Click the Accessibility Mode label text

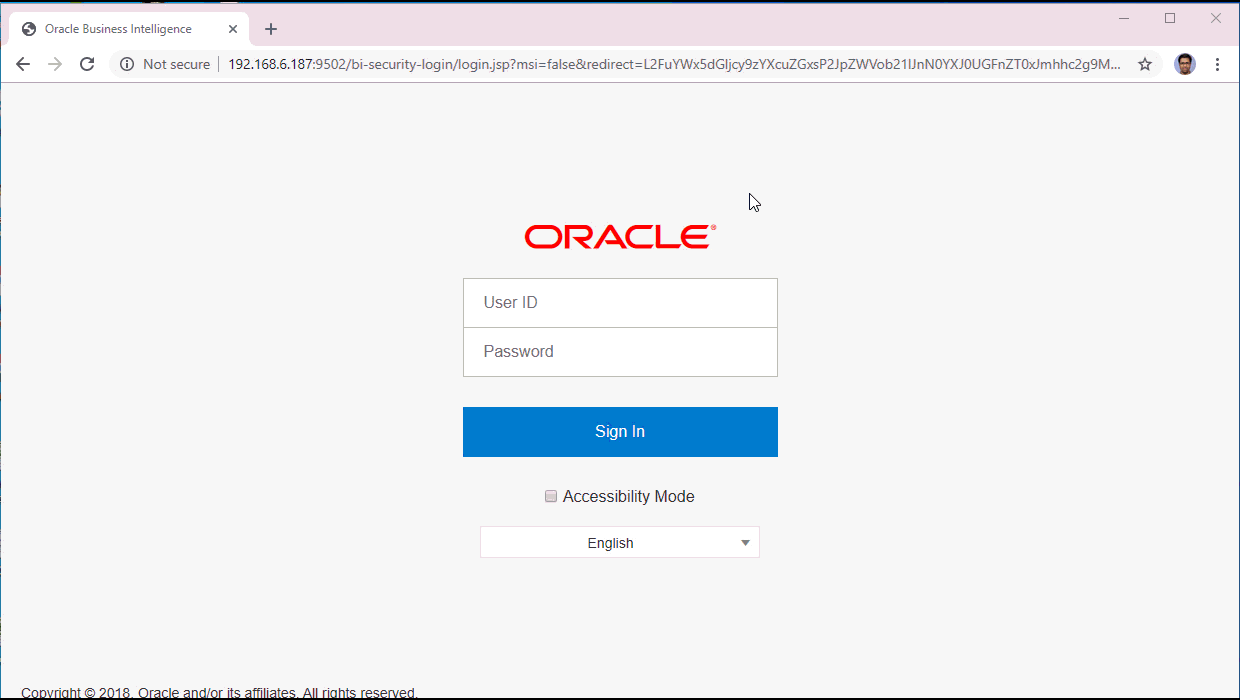628,496
